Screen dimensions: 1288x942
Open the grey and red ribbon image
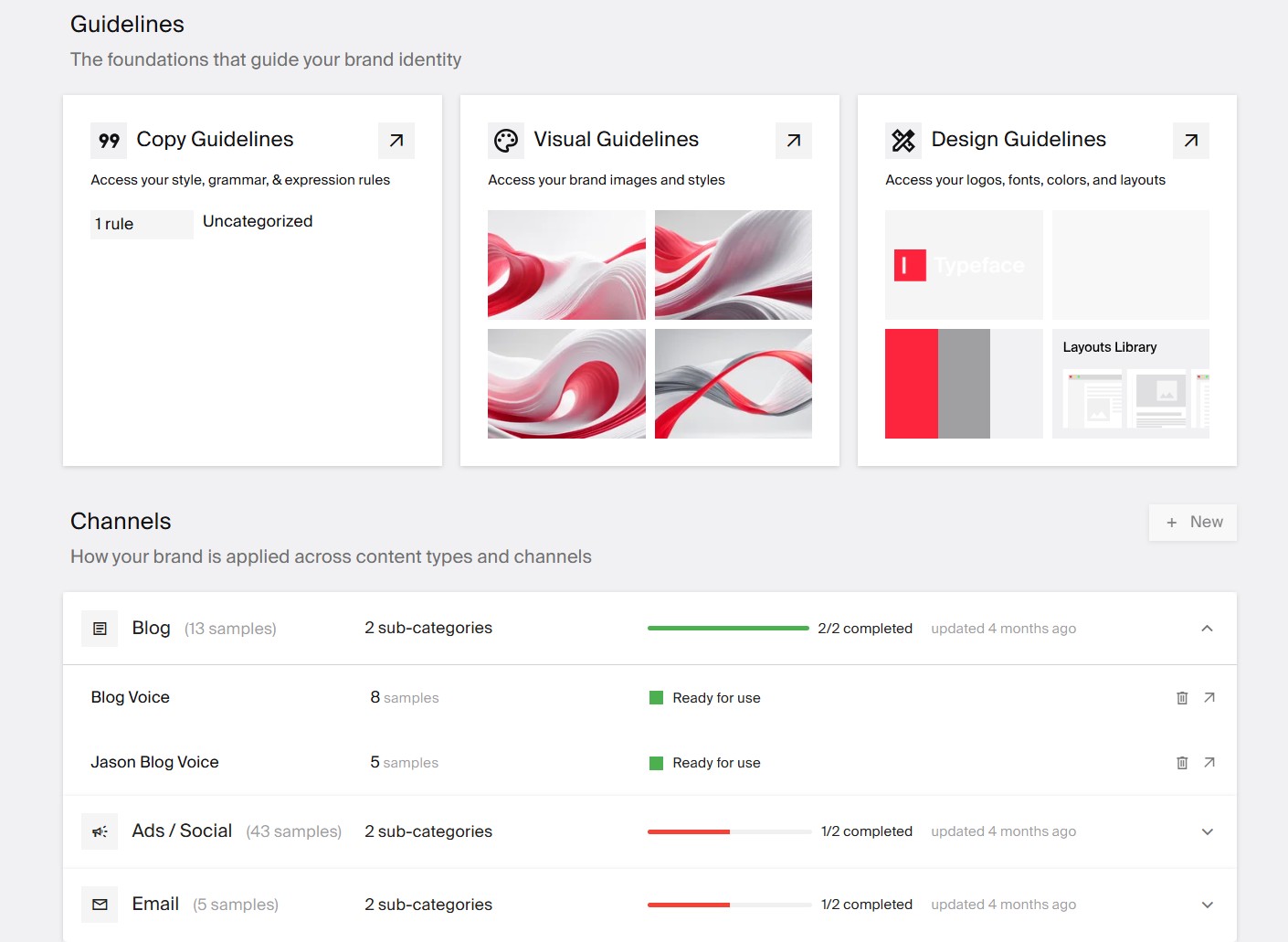click(x=734, y=384)
